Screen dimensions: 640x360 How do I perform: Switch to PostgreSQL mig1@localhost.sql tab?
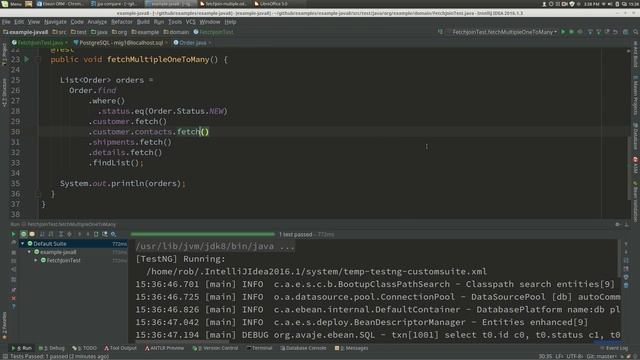[121, 42]
